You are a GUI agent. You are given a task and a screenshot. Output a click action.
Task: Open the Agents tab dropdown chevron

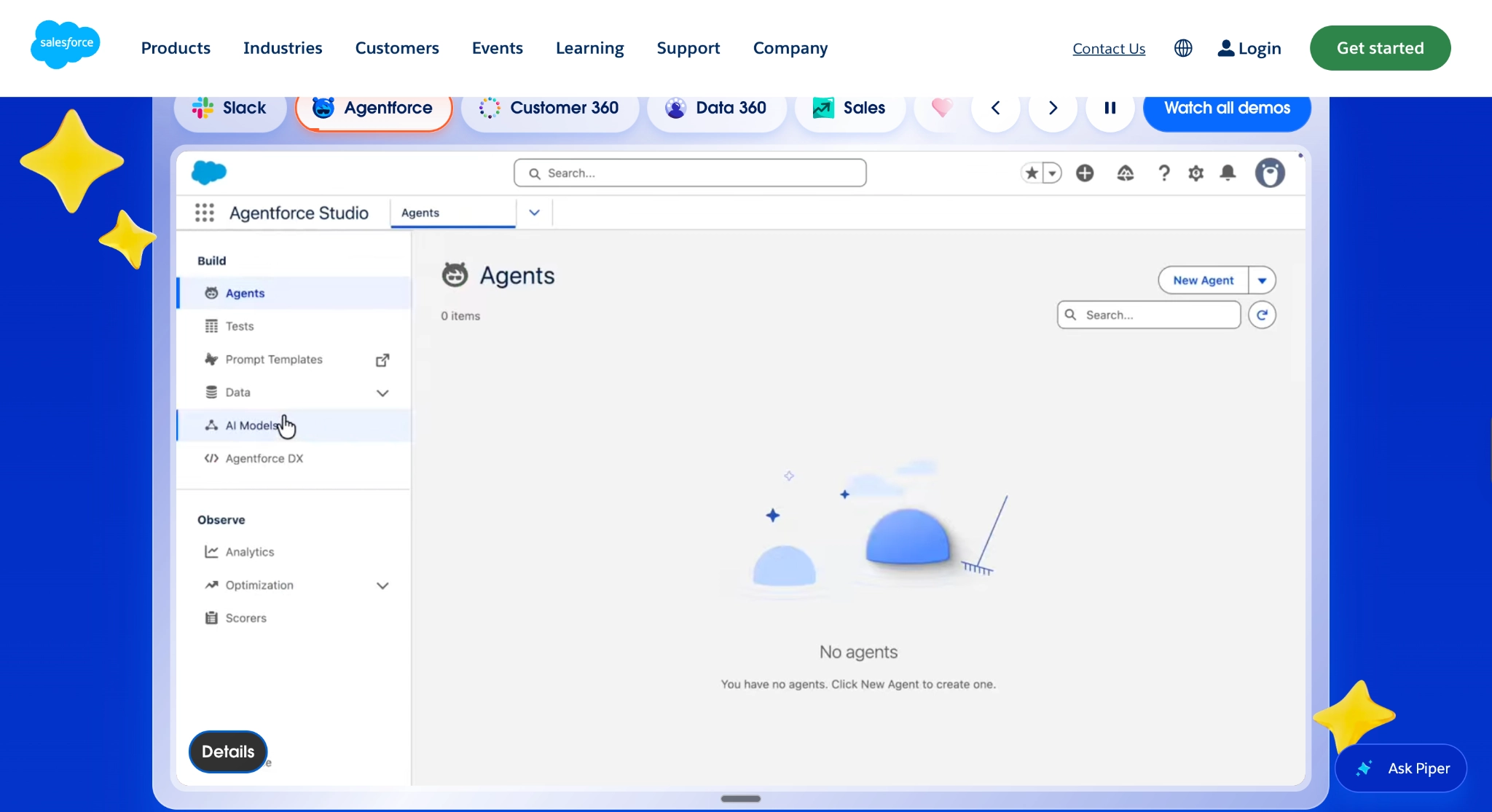pyautogui.click(x=534, y=213)
